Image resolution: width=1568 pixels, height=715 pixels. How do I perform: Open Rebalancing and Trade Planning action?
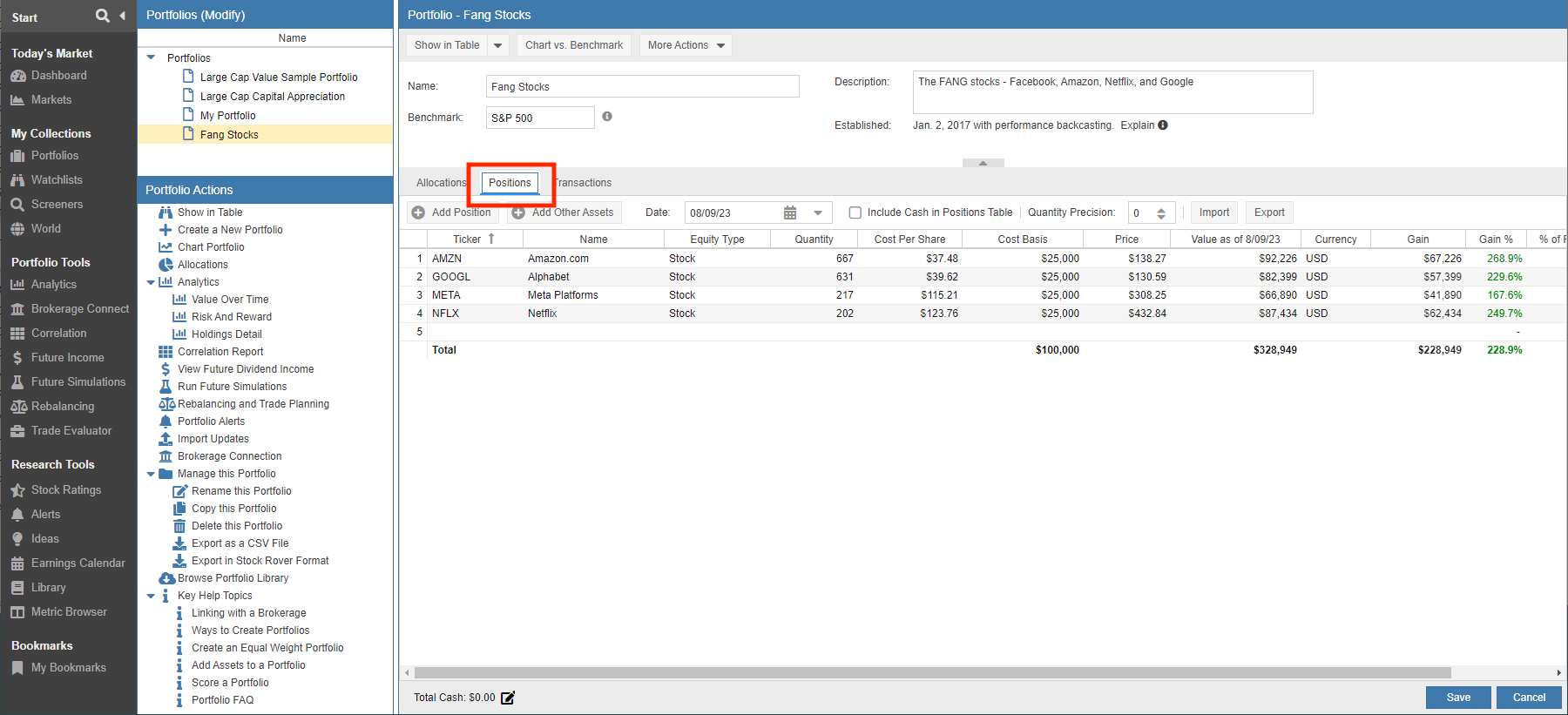coord(253,404)
